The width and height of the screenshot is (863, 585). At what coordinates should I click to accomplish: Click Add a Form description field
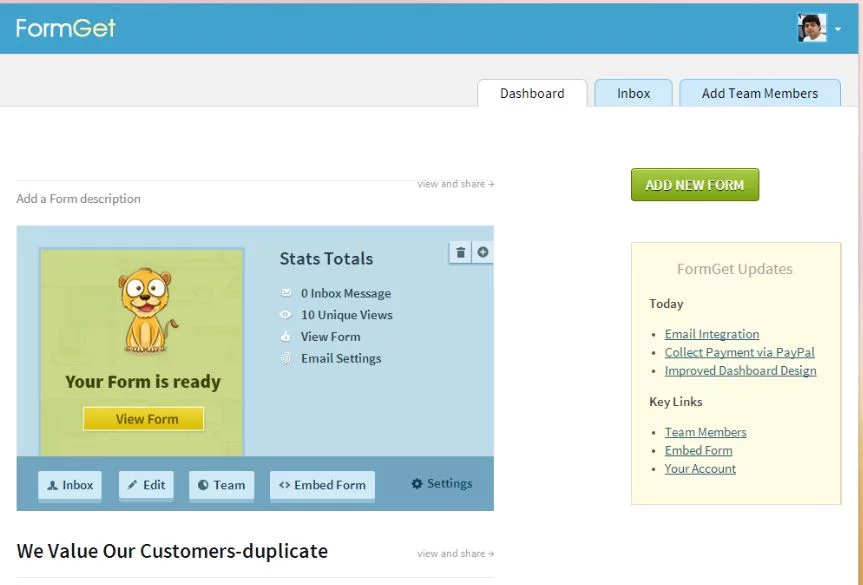click(79, 199)
